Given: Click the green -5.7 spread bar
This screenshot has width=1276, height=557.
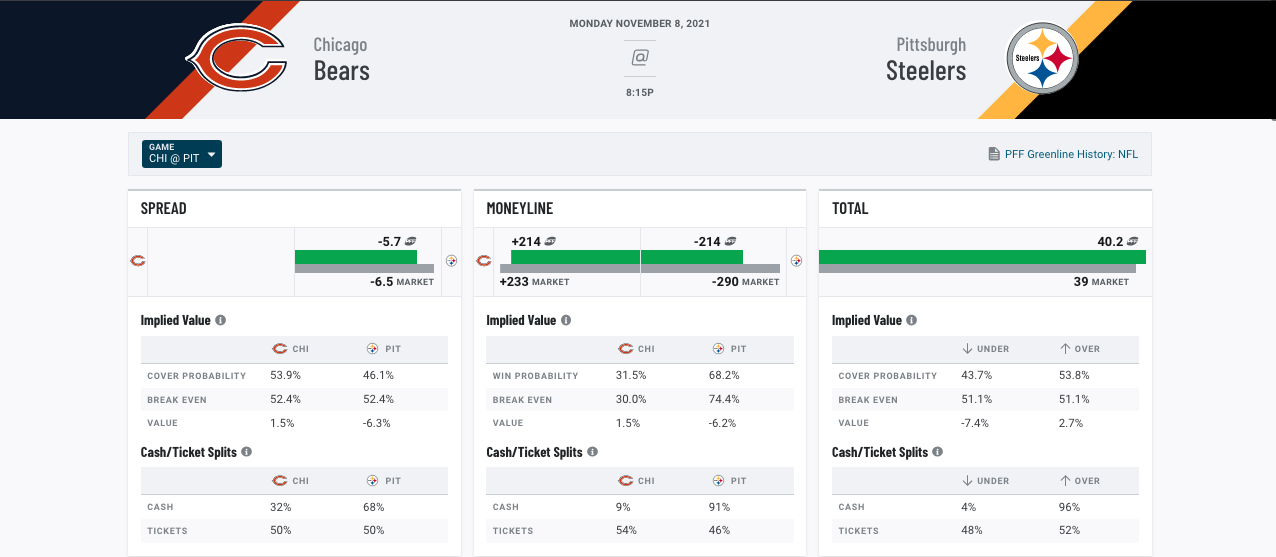Looking at the screenshot, I should pos(356,257).
